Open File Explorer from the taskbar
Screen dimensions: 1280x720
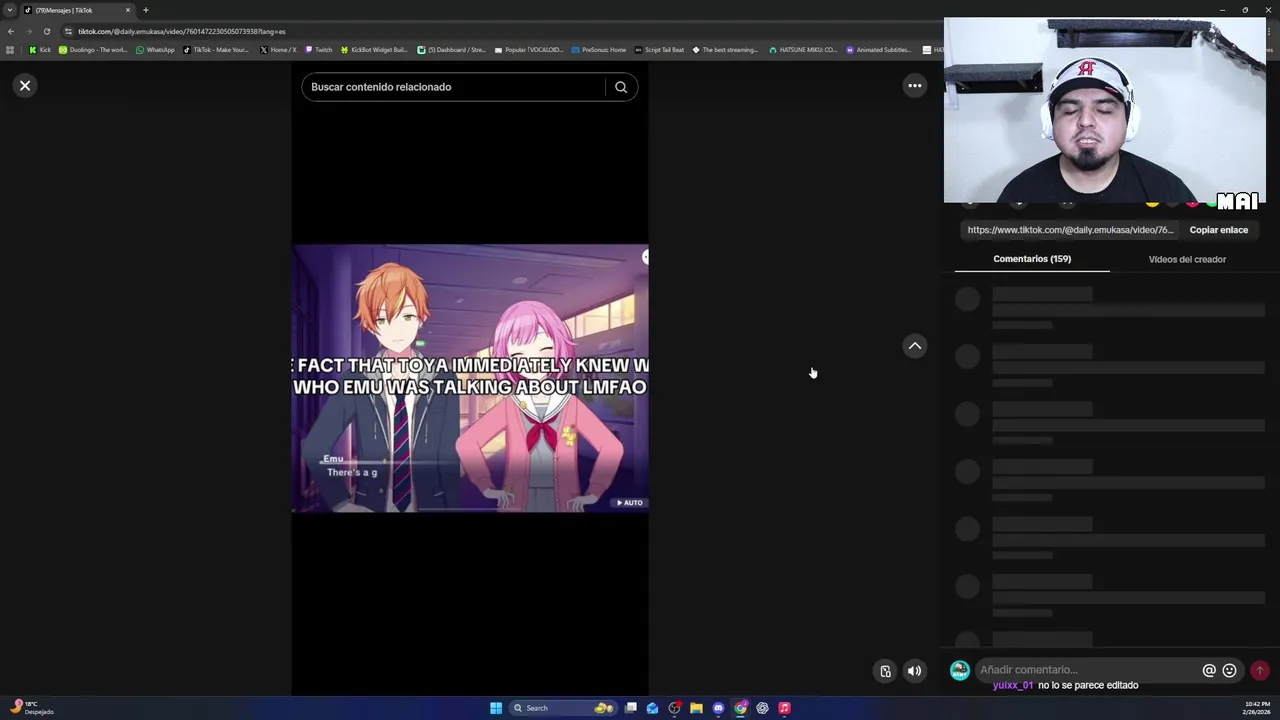click(696, 708)
